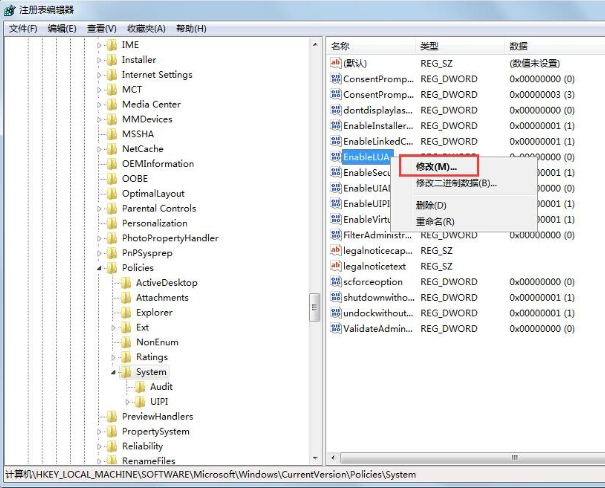Open the 查看(V) menu

pos(101,29)
